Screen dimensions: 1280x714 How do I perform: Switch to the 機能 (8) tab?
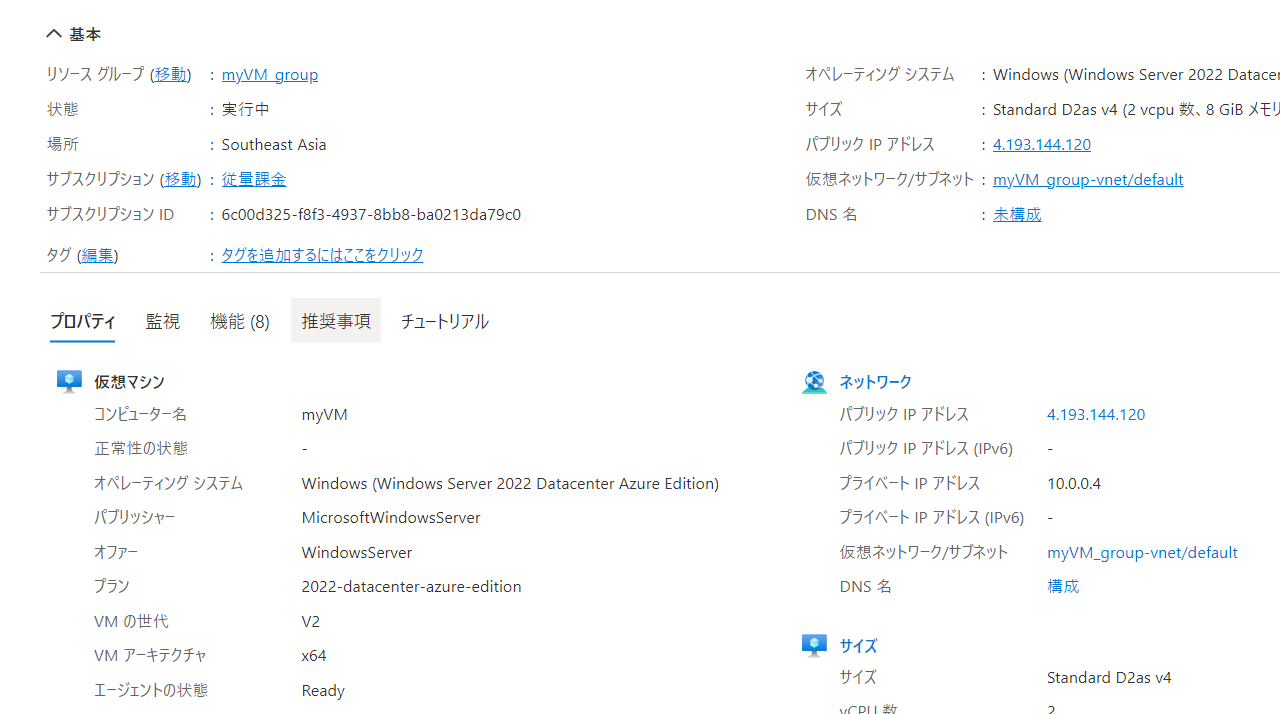point(240,321)
